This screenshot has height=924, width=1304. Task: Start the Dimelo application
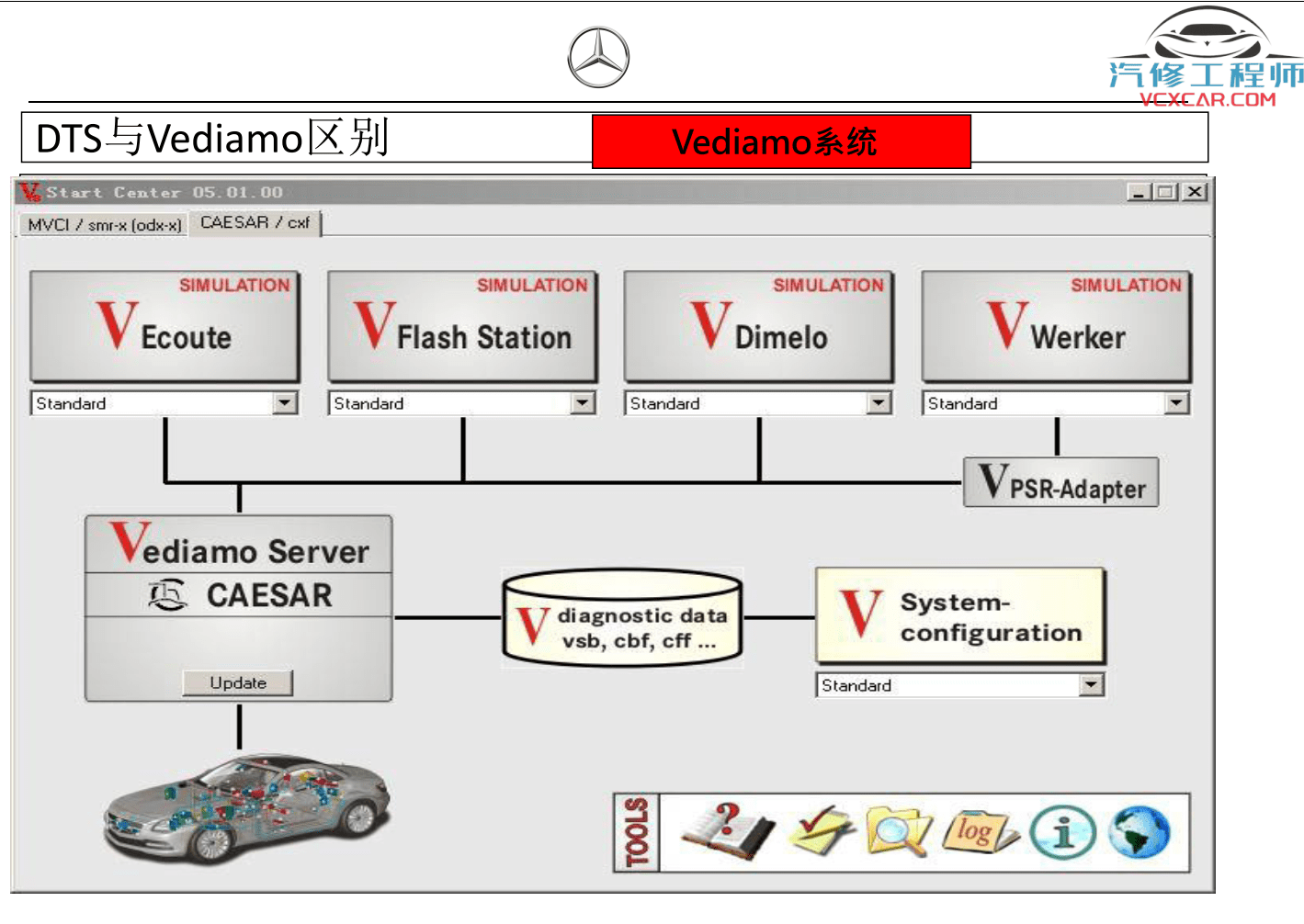click(x=758, y=326)
